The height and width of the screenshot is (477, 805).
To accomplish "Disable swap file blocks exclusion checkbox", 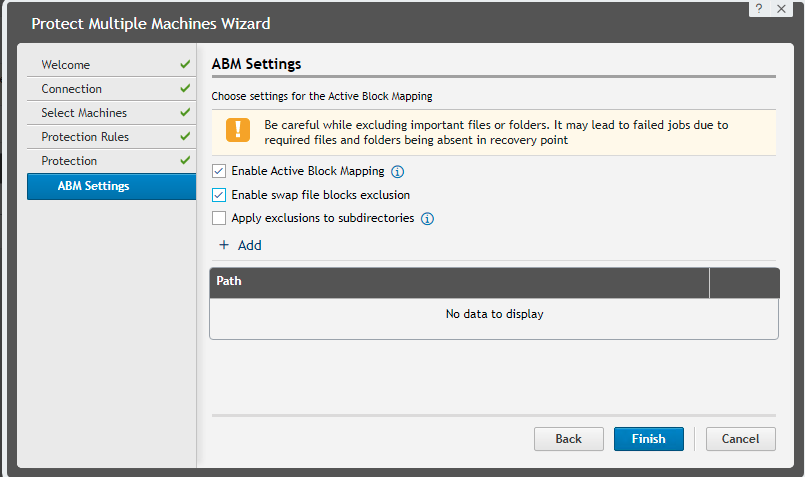I will click(x=219, y=195).
